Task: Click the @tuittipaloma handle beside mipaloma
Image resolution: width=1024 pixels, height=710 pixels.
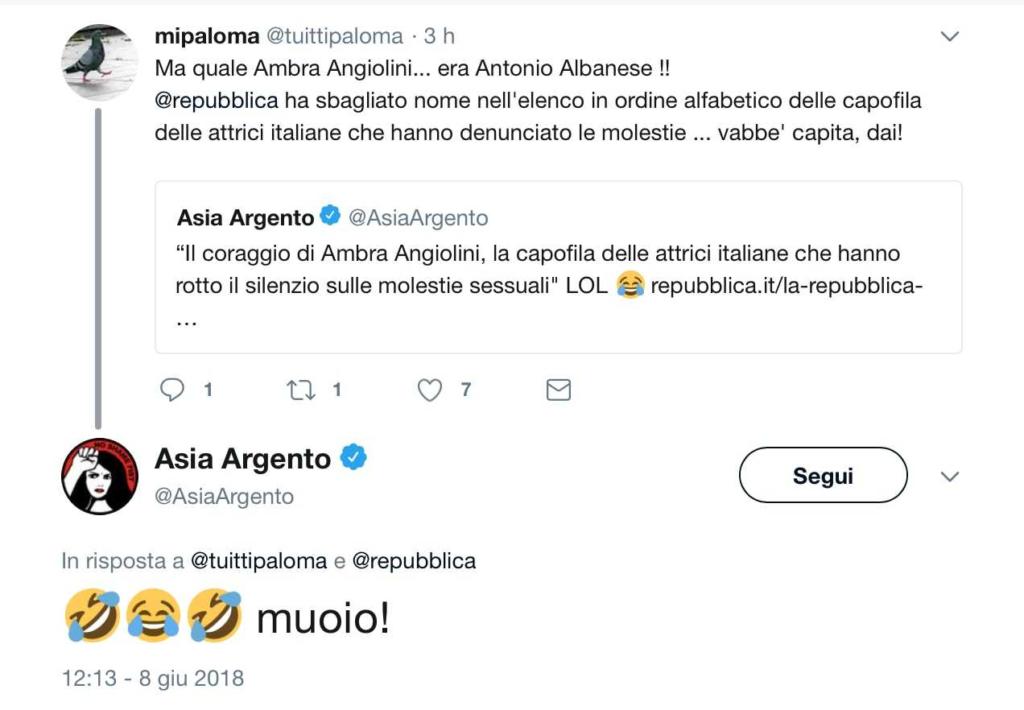Action: [x=333, y=37]
